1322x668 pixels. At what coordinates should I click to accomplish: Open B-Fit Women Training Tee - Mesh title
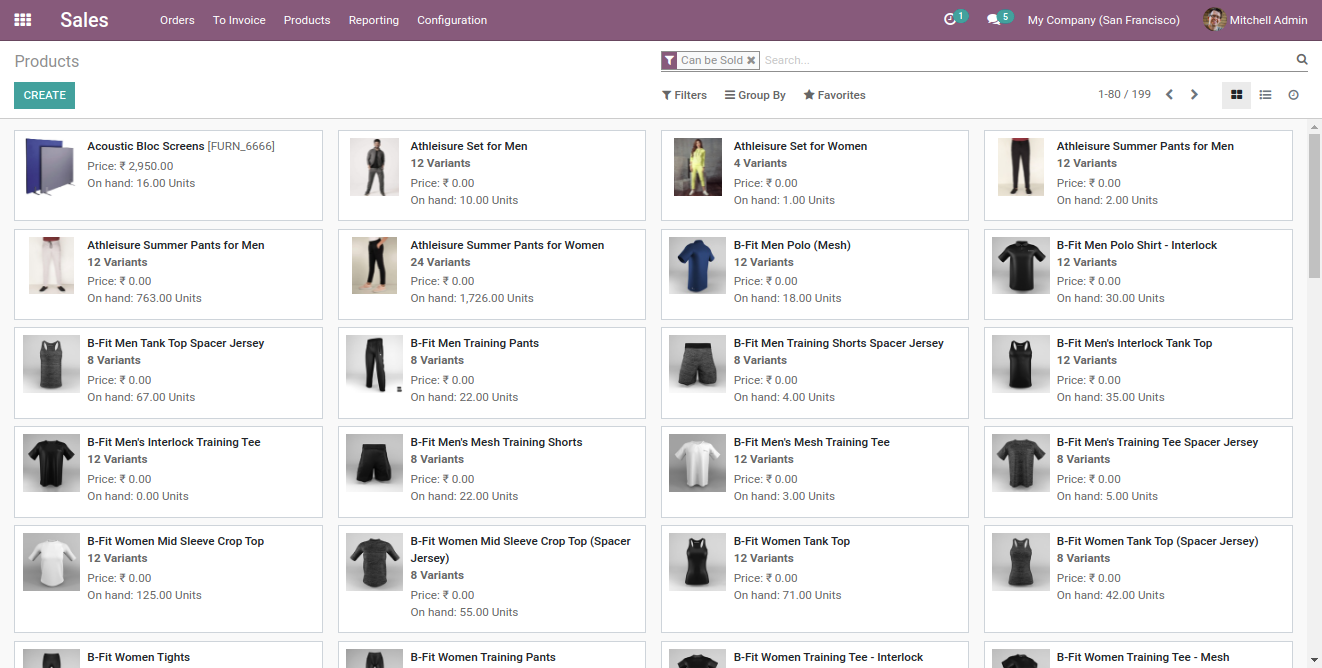pos(1143,657)
